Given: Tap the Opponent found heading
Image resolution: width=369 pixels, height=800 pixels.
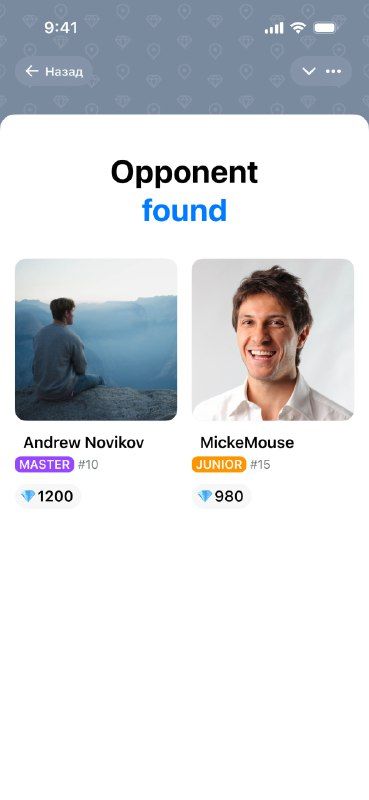Looking at the screenshot, I should point(184,191).
